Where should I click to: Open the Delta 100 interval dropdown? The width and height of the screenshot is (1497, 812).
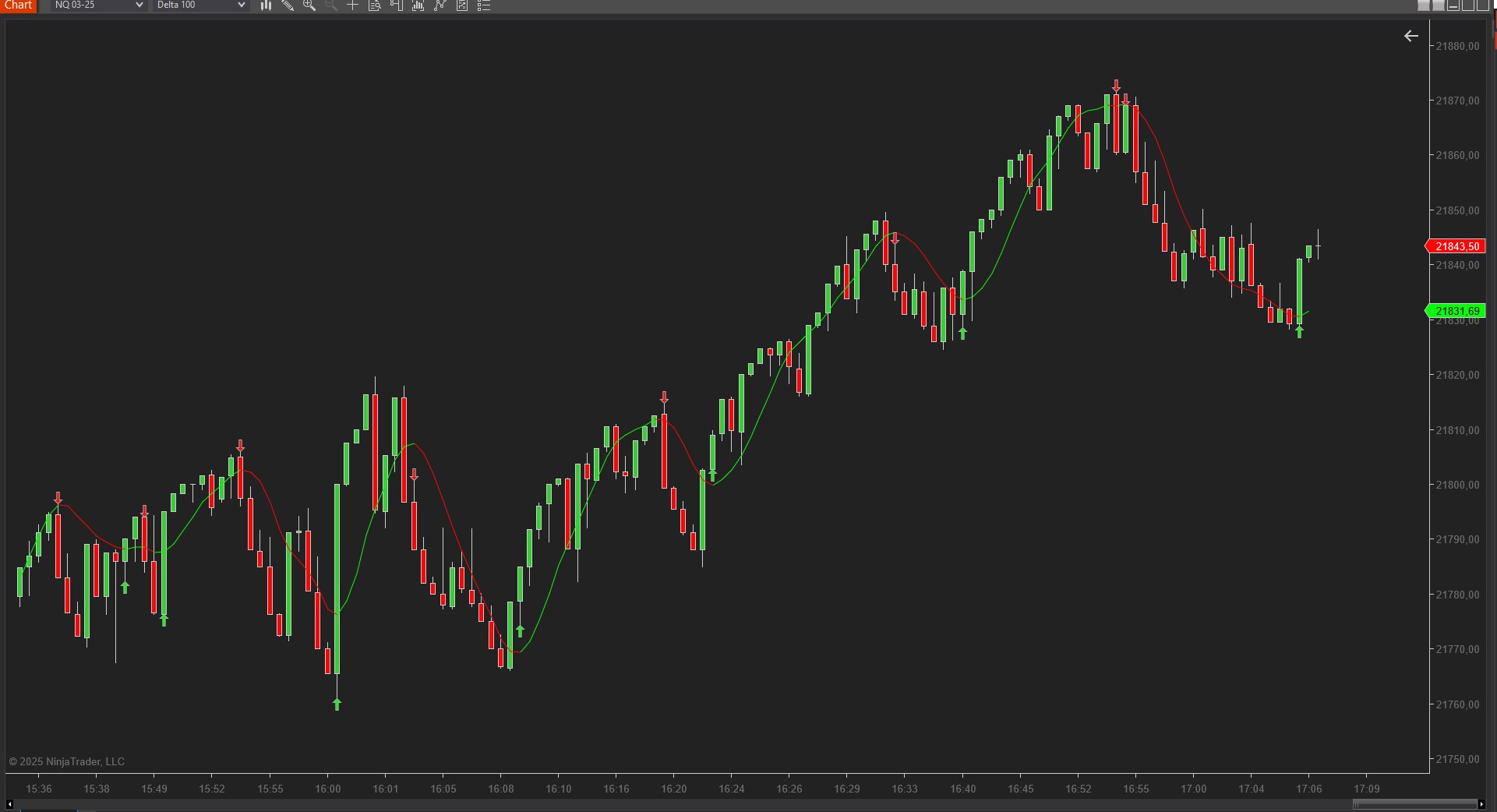click(200, 5)
